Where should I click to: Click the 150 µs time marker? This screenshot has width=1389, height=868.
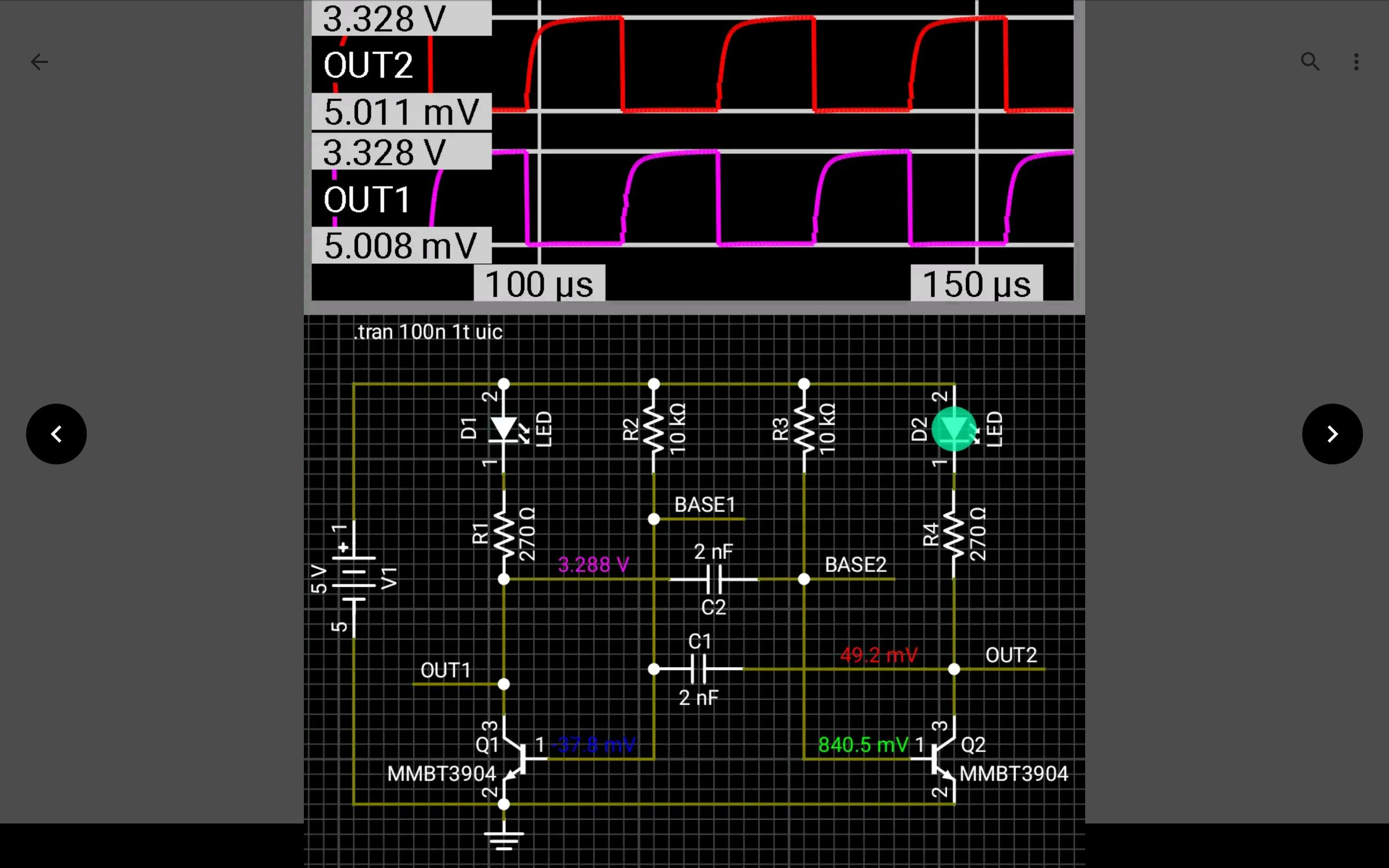pyautogui.click(x=977, y=284)
